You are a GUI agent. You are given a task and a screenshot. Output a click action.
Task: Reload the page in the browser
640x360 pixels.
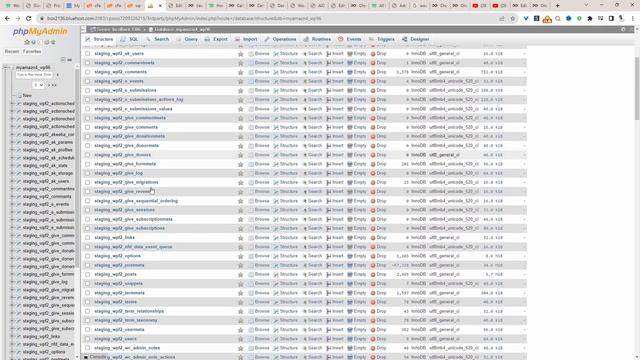point(28,18)
